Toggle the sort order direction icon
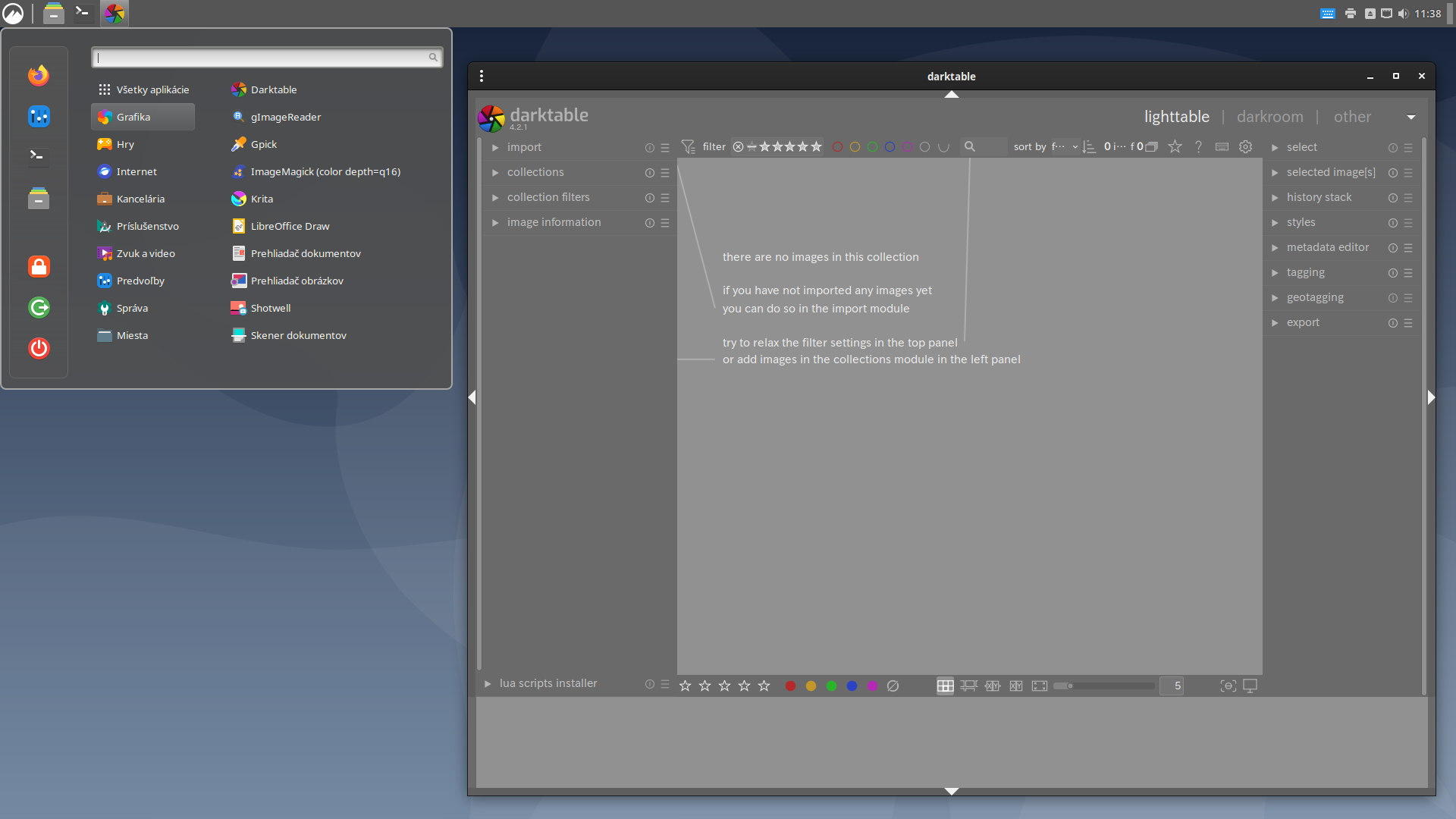1456x819 pixels. pyautogui.click(x=1089, y=147)
